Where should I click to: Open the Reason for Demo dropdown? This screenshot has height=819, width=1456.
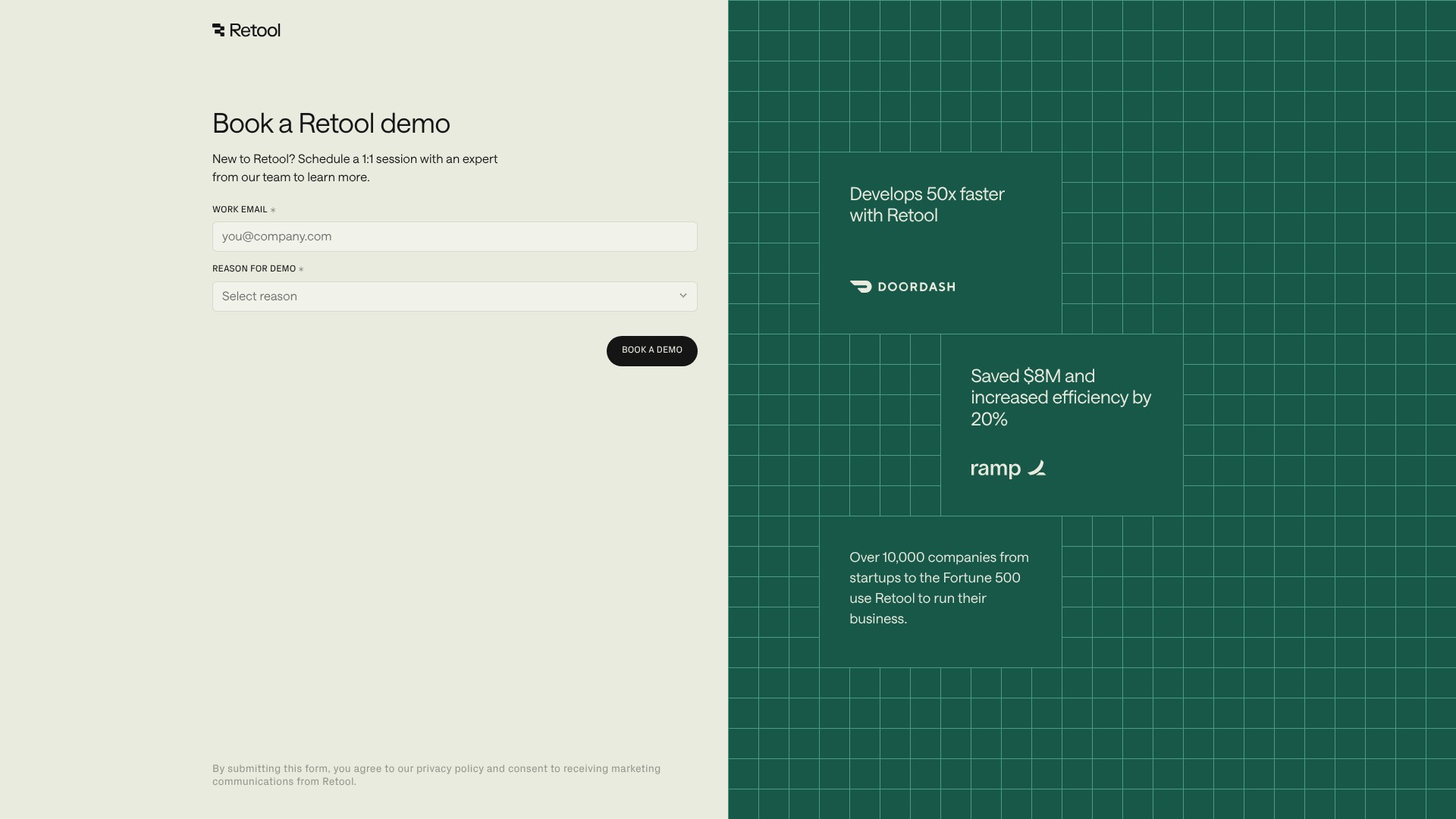[x=455, y=297]
